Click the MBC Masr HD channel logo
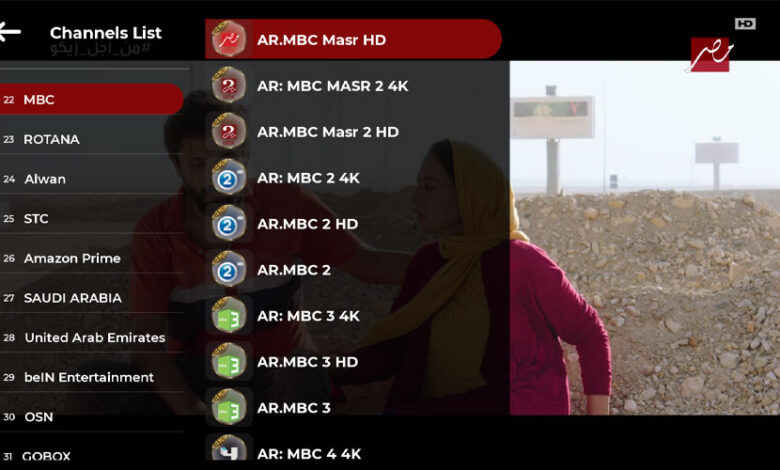The height and width of the screenshot is (470, 780). pos(229,39)
